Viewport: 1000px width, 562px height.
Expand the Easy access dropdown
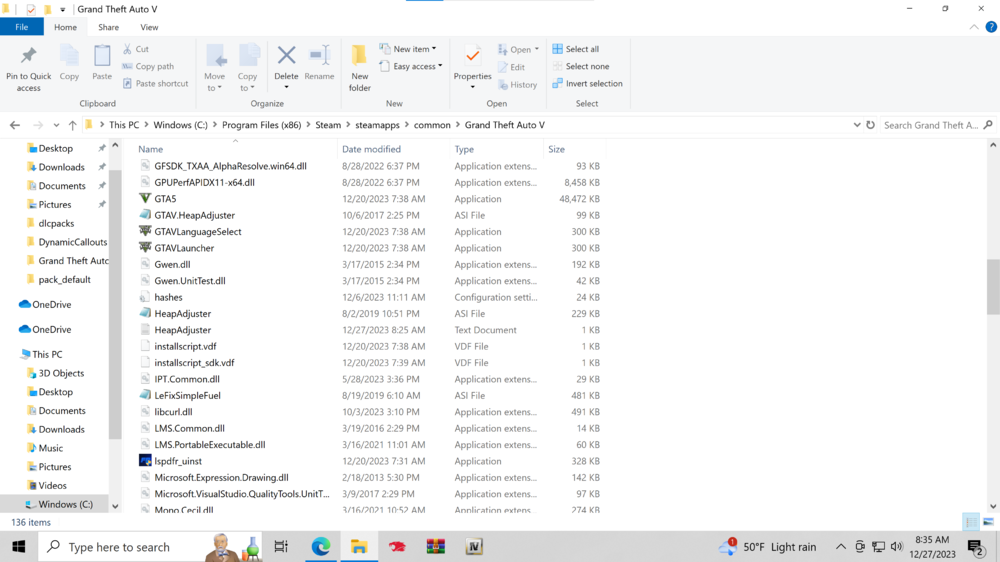point(440,66)
